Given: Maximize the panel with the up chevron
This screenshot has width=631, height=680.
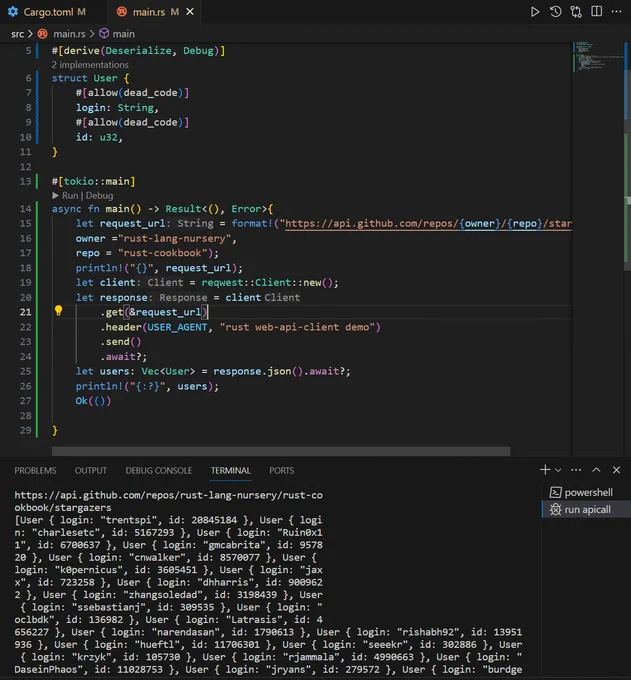Looking at the screenshot, I should 596,470.
